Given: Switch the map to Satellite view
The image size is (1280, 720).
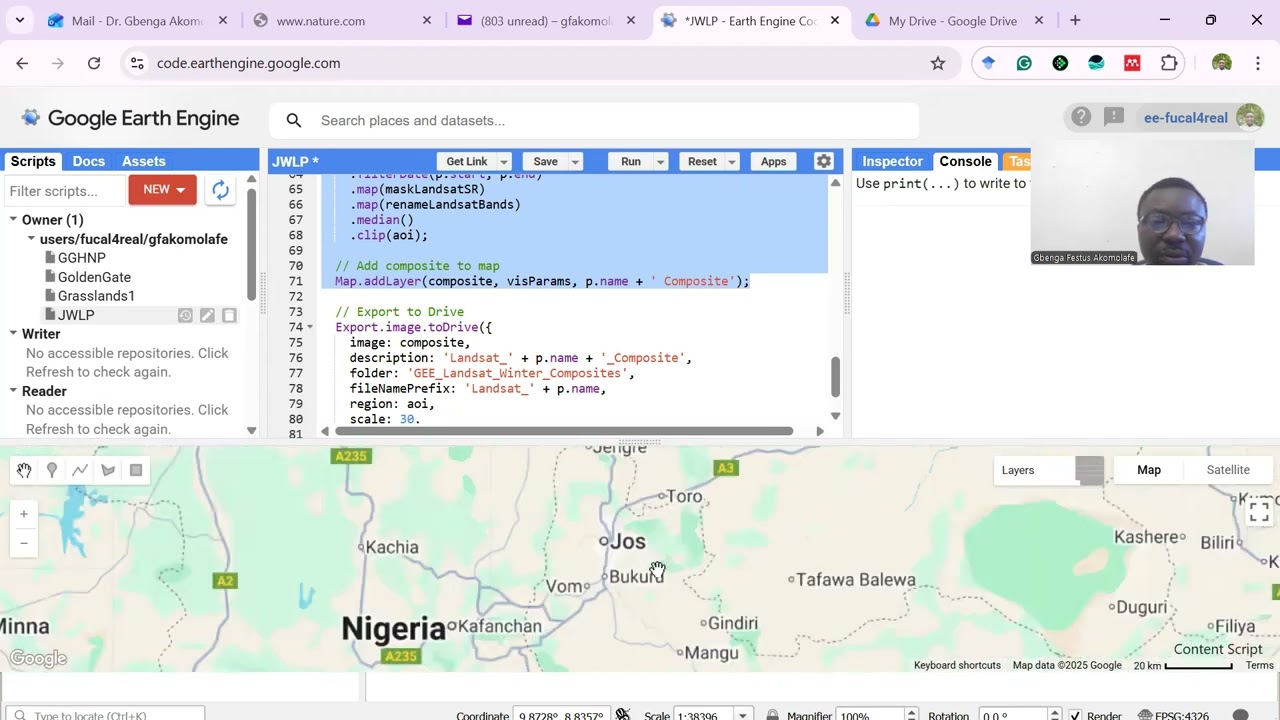Looking at the screenshot, I should pos(1228,470).
